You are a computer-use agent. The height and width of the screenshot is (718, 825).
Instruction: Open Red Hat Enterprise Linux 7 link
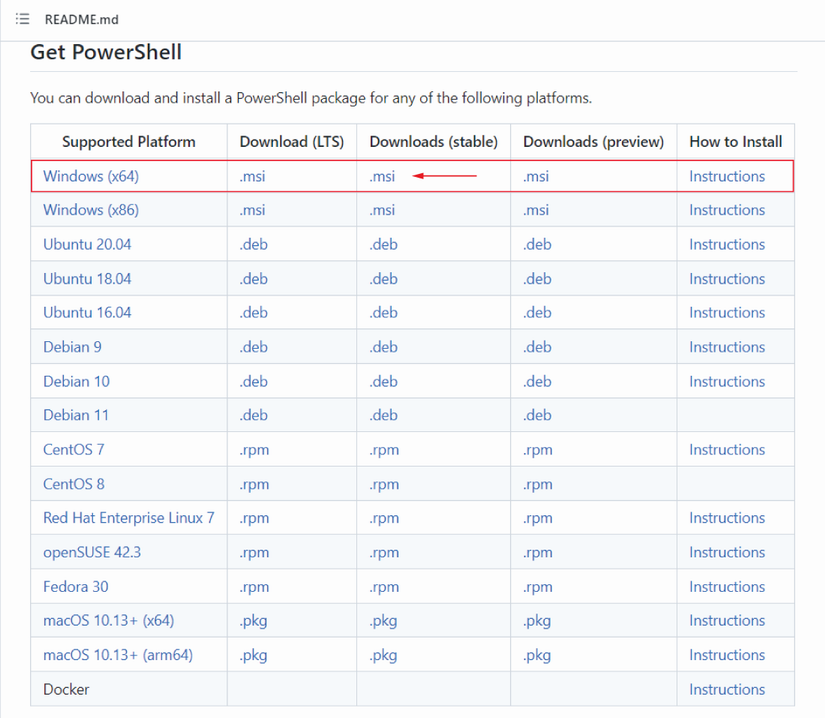click(x=129, y=518)
